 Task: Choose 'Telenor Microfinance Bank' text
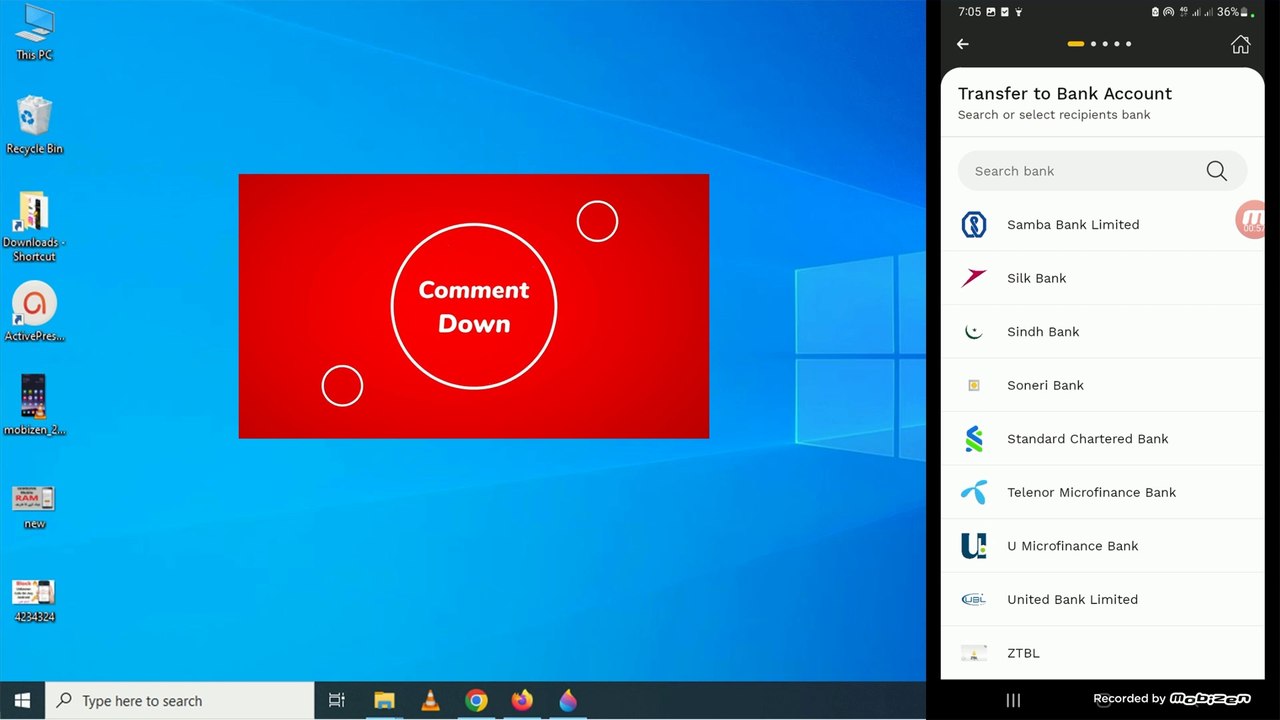pos(1092,492)
